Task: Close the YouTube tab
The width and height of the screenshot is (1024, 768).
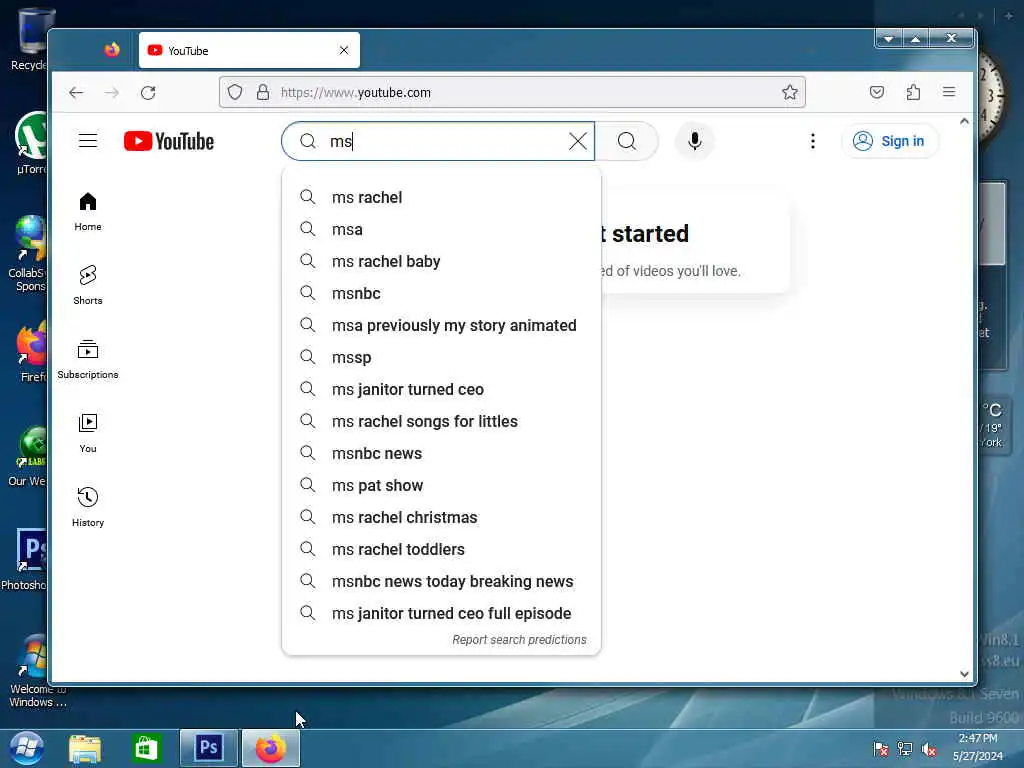Action: [344, 50]
